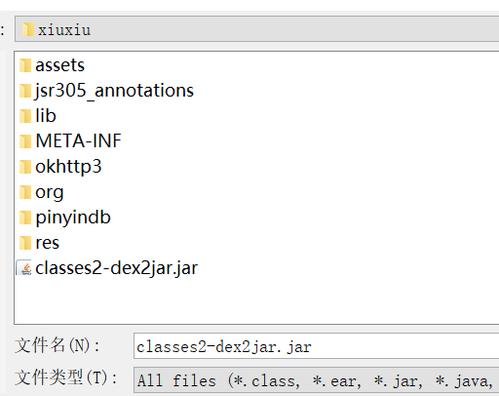Viewport: 499px width, 396px height.
Task: Click the lib folder icon
Action: (x=25, y=116)
